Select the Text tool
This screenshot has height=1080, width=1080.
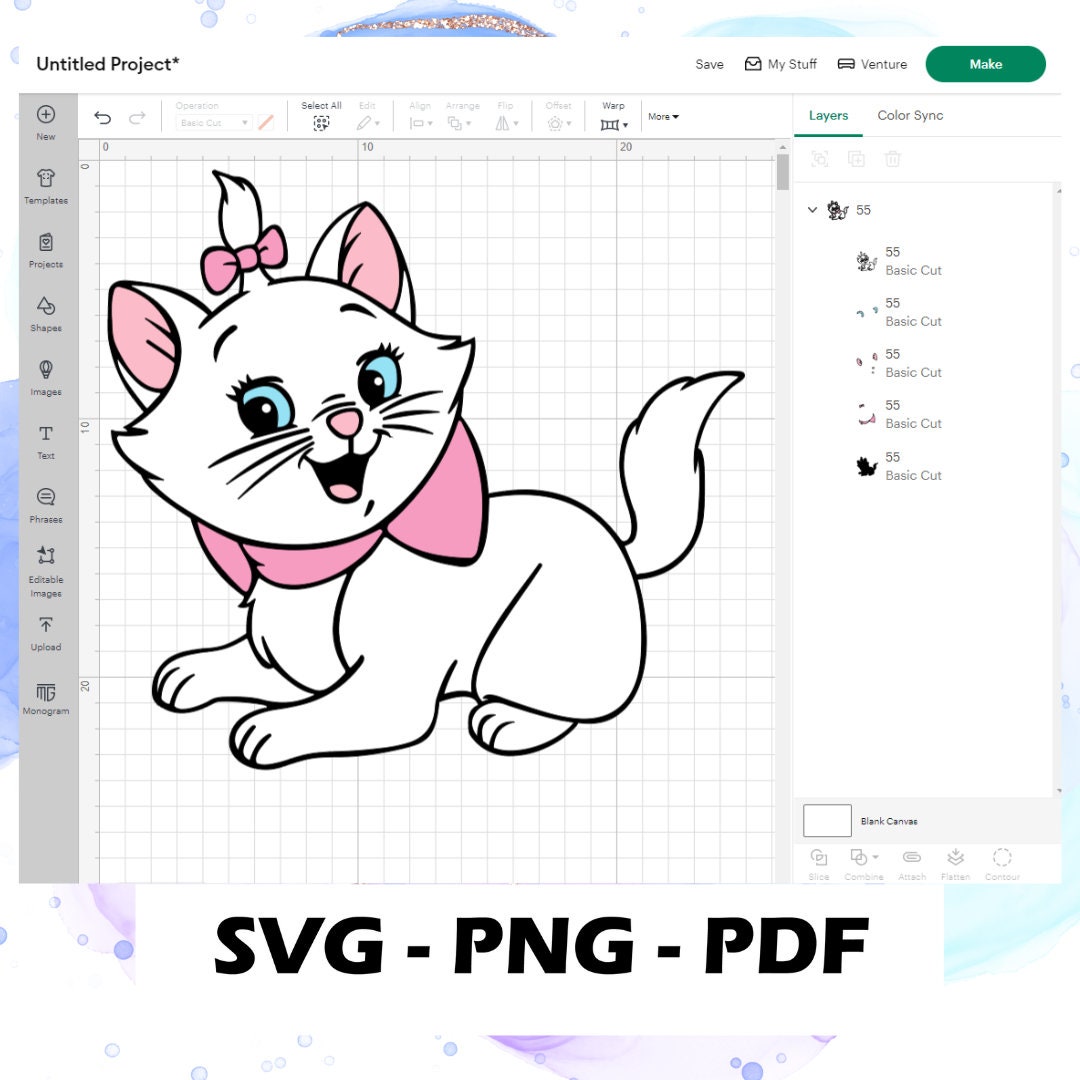tap(45, 440)
